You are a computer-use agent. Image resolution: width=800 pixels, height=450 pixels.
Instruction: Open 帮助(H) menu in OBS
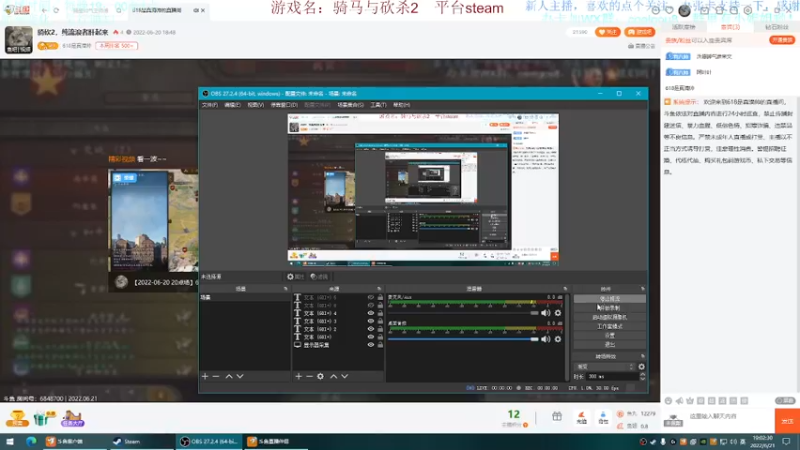[402, 105]
